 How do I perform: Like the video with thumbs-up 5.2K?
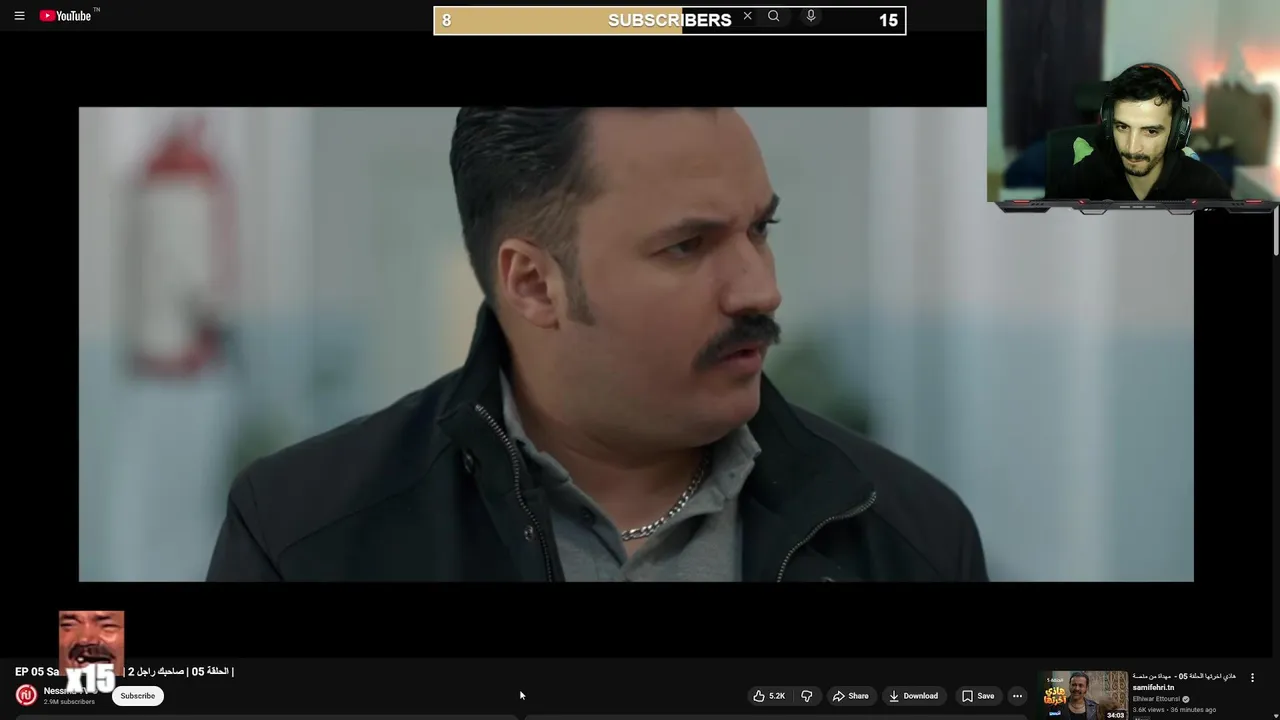click(x=769, y=696)
